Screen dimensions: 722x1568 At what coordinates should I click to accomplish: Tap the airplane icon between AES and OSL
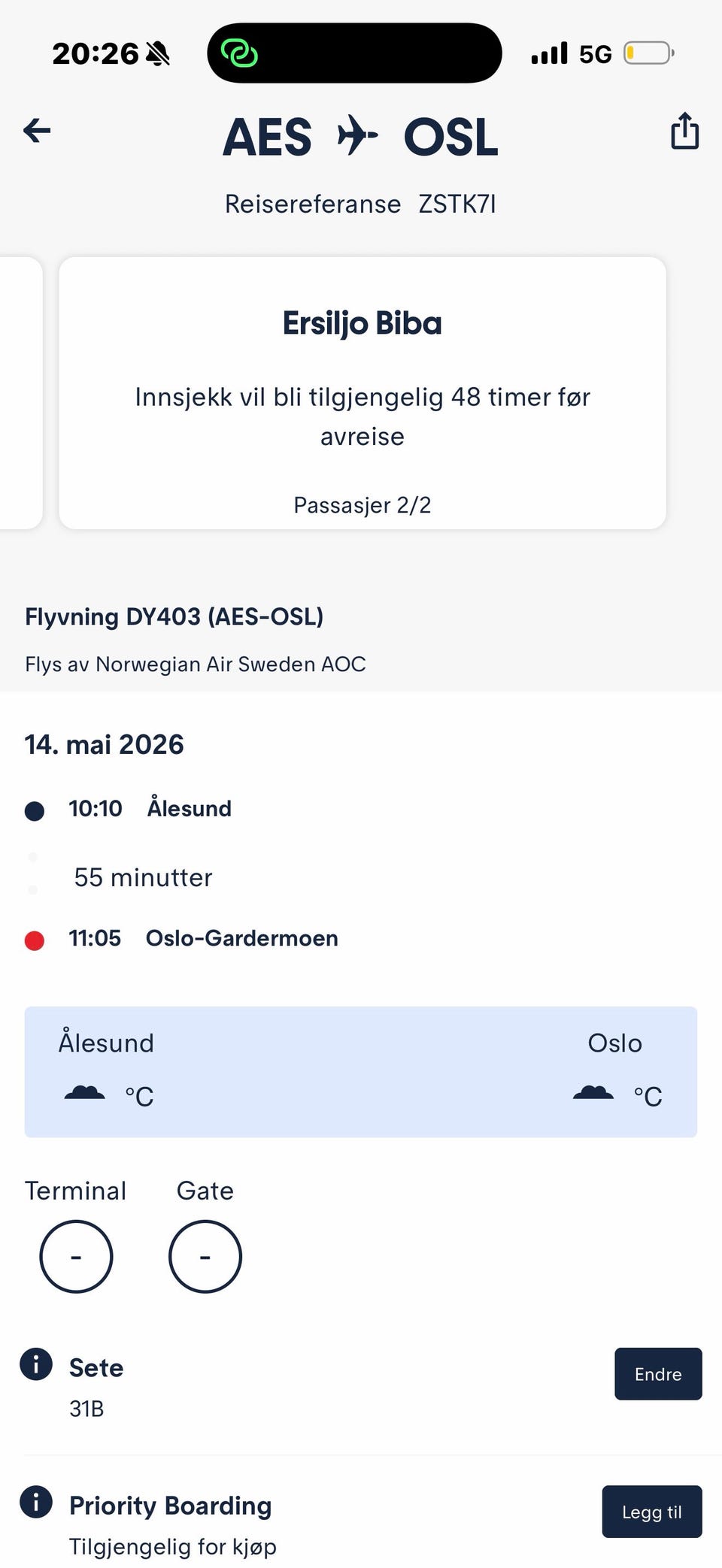(x=357, y=136)
